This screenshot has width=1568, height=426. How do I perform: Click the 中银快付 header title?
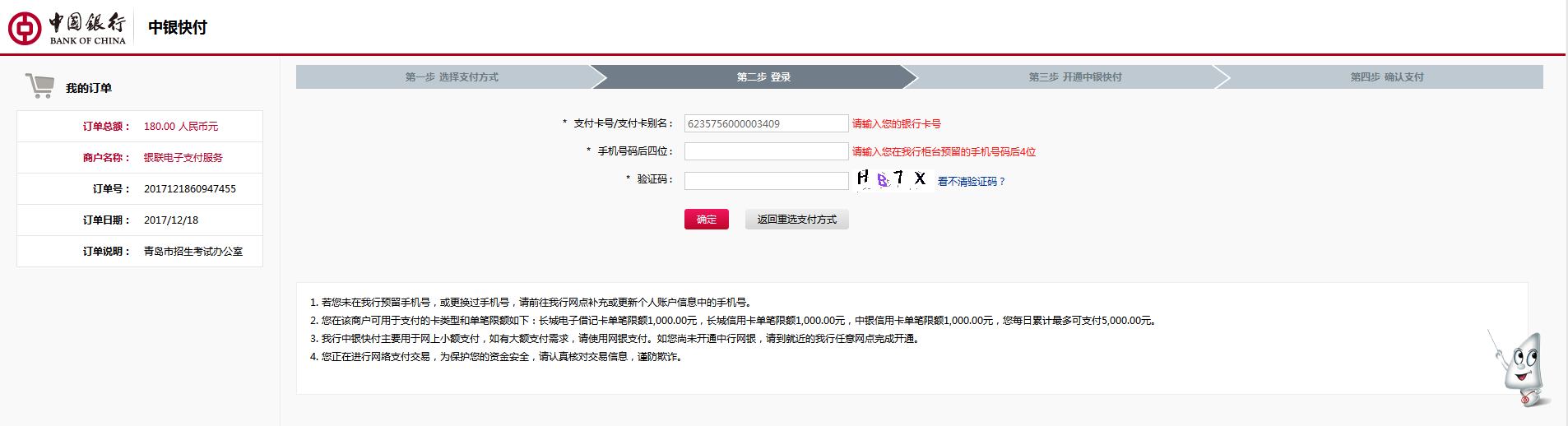pyautogui.click(x=178, y=27)
